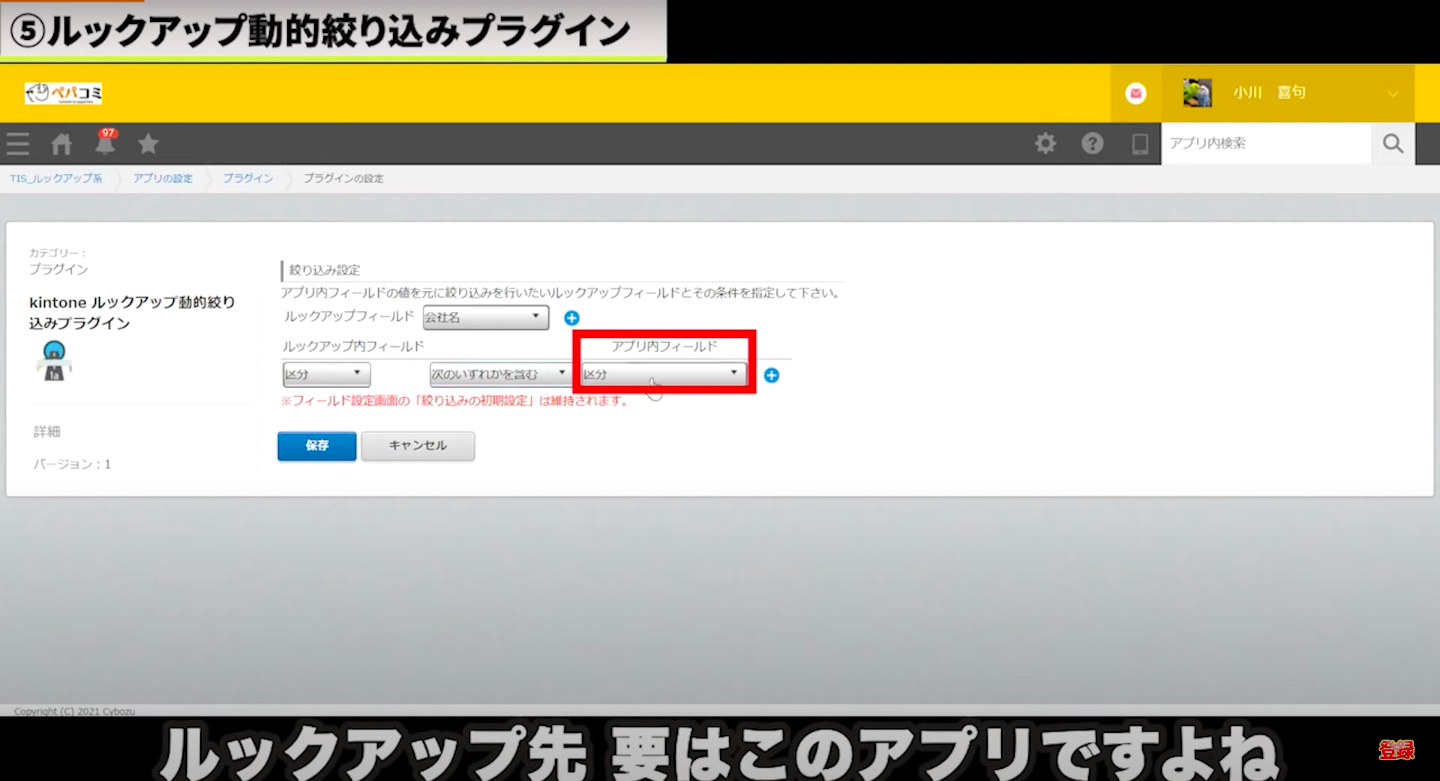Add condition row with plus icon

tap(771, 376)
